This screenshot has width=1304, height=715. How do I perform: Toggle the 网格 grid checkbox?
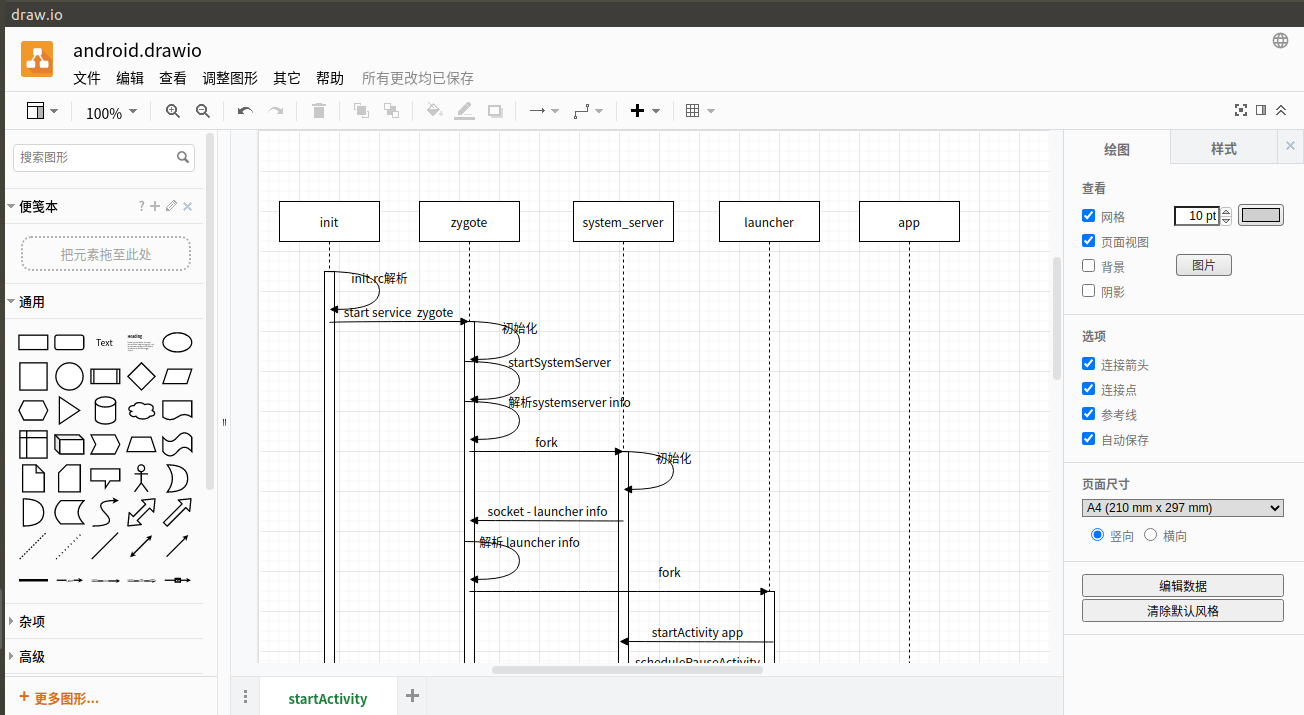1089,215
